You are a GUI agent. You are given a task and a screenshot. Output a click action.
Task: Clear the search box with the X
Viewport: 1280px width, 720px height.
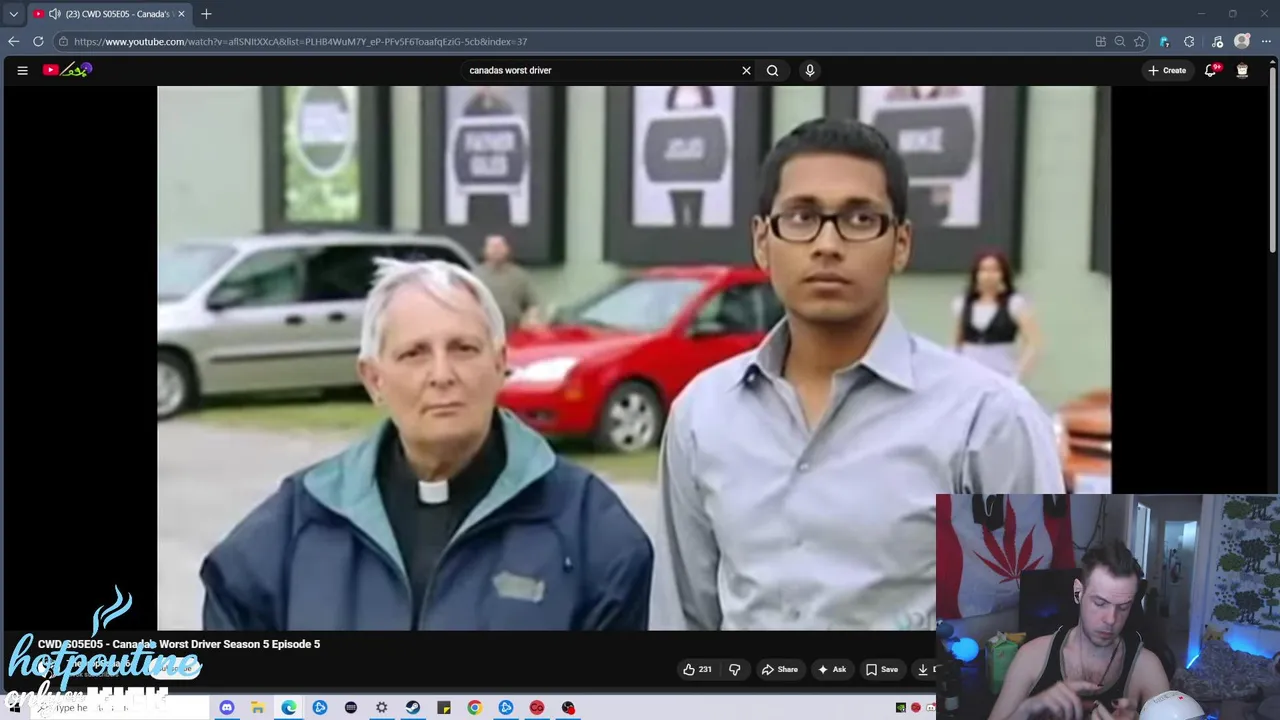point(746,70)
